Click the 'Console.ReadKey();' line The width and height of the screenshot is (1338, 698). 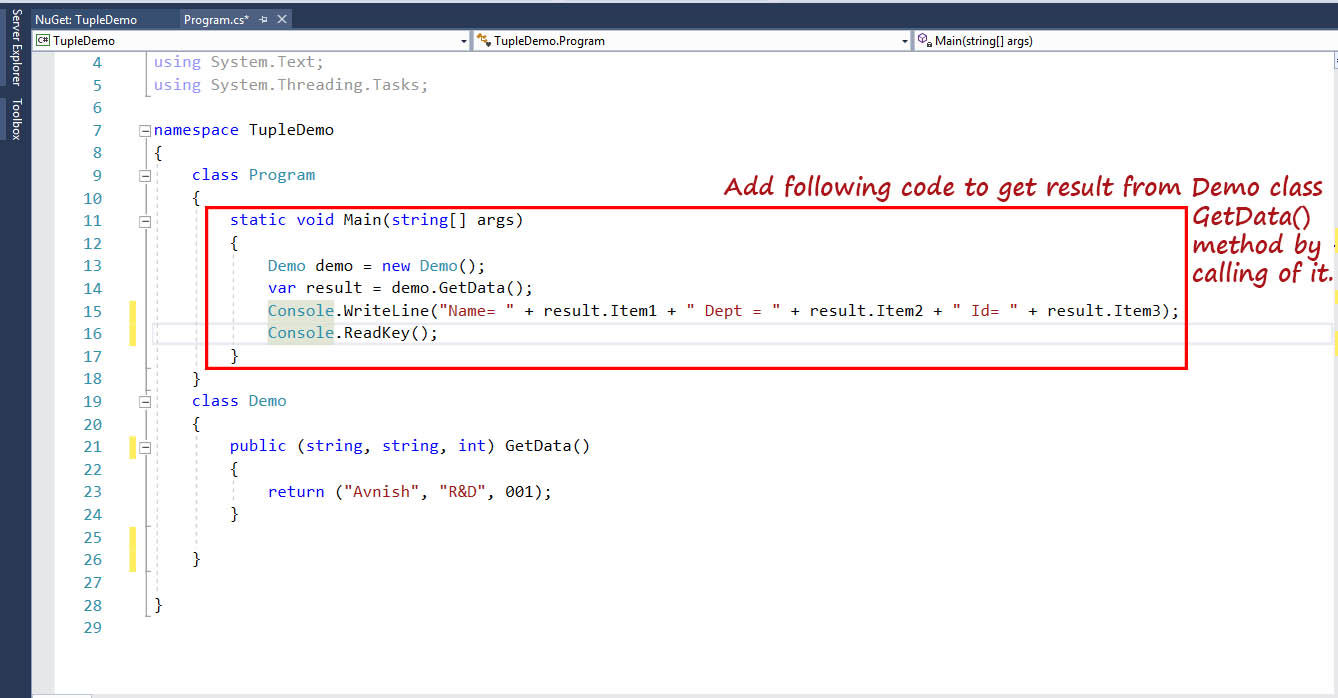[x=353, y=333]
